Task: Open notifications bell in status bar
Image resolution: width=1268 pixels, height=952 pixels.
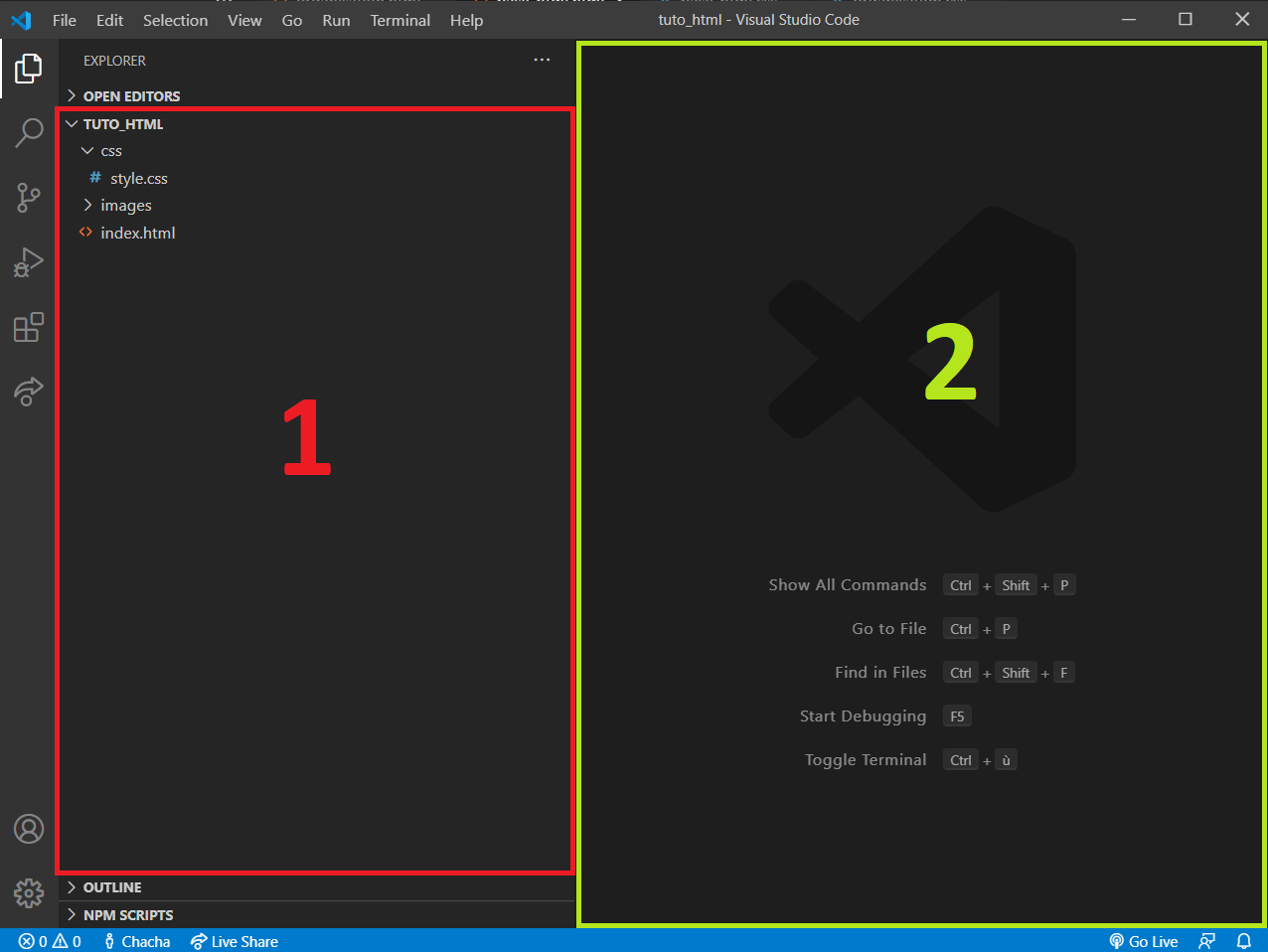Action: point(1244,941)
